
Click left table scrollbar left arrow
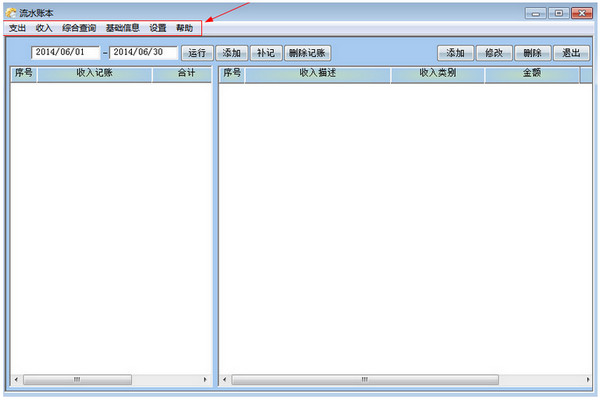16,379
